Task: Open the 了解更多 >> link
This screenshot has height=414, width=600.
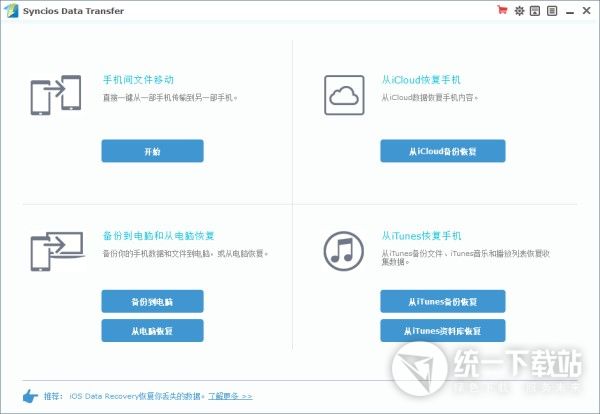Action: [x=230, y=396]
